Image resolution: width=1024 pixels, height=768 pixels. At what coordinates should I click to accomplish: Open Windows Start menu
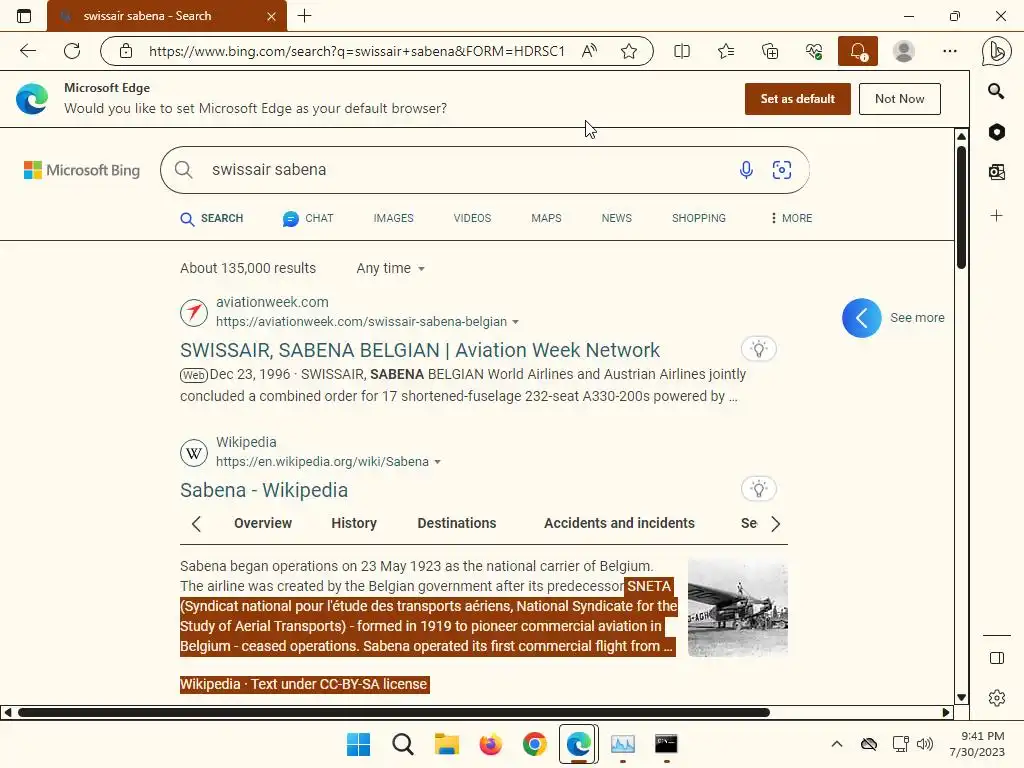(358, 744)
